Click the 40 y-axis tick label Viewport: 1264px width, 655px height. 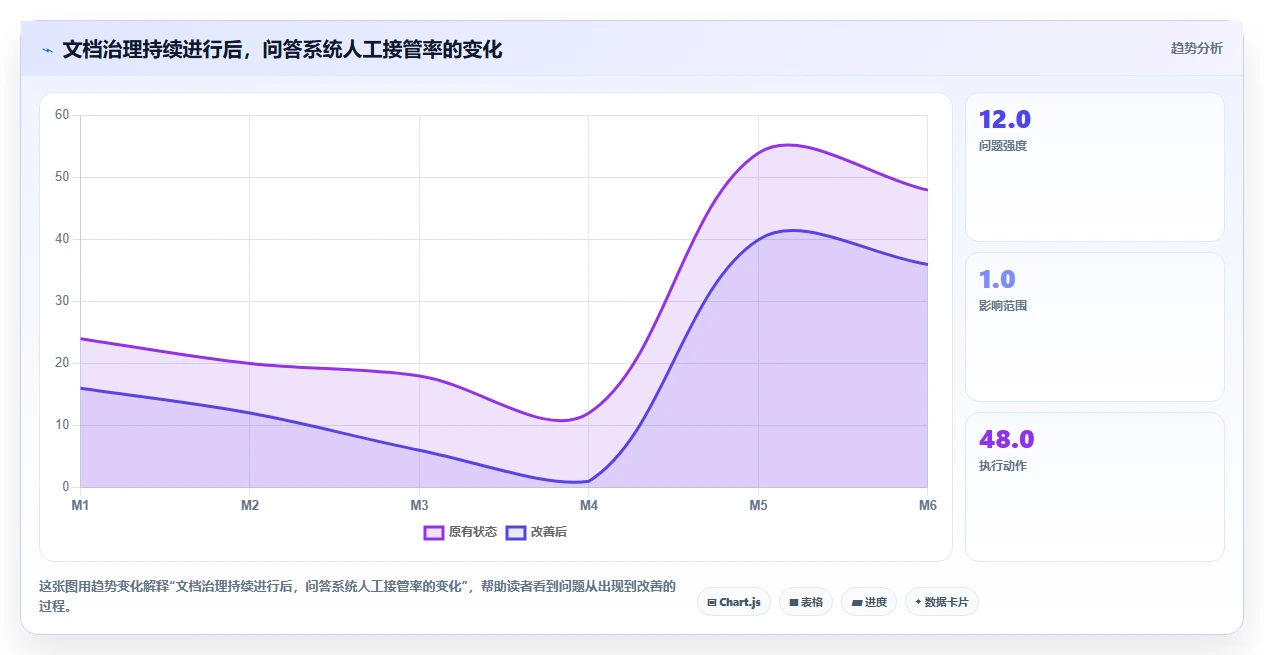pyautogui.click(x=62, y=239)
